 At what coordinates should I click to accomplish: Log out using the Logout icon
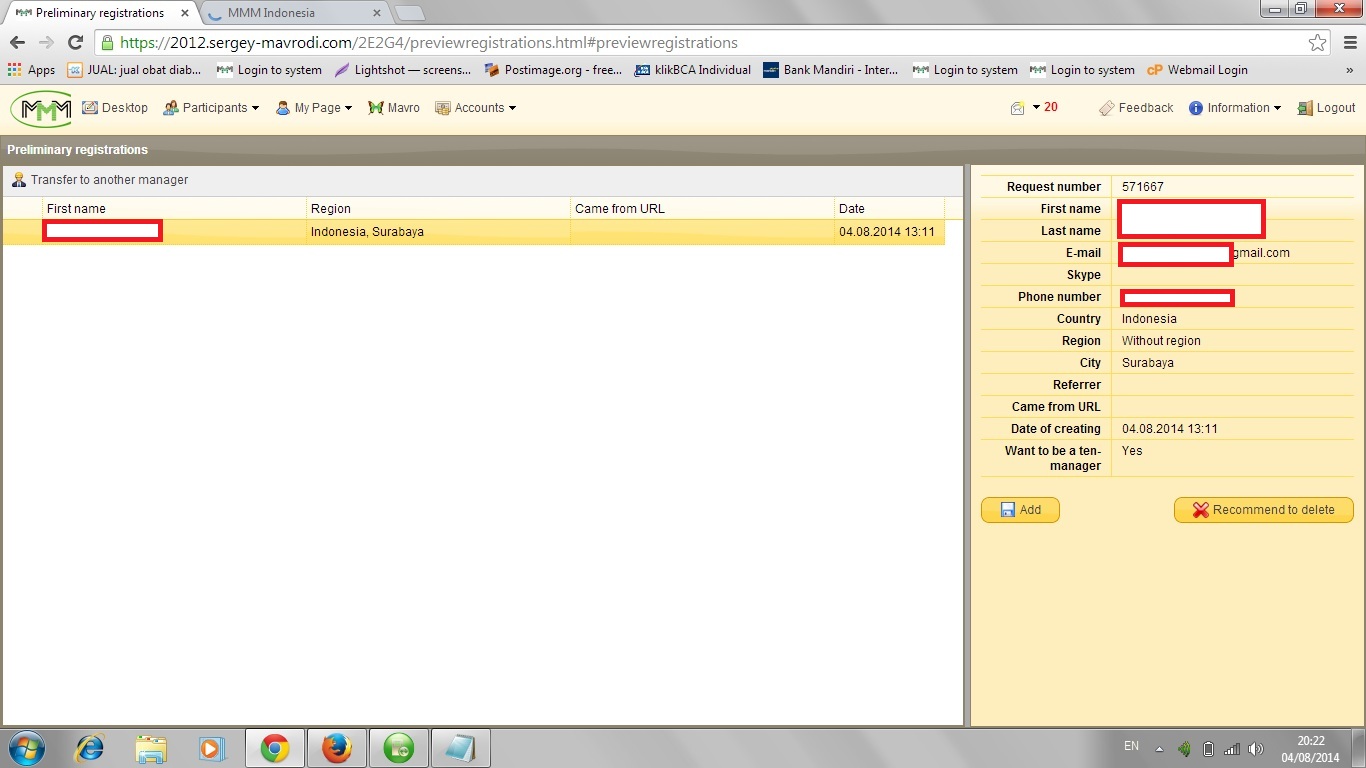click(1305, 108)
